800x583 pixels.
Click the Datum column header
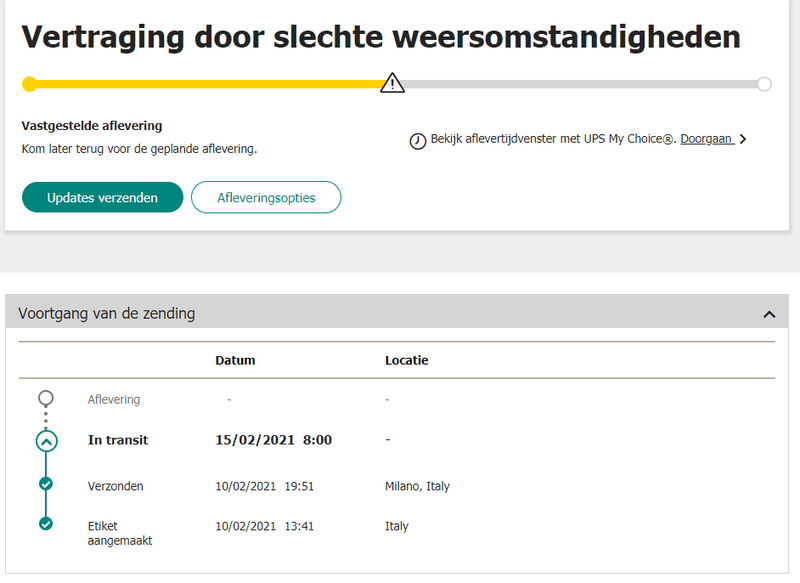coord(235,360)
